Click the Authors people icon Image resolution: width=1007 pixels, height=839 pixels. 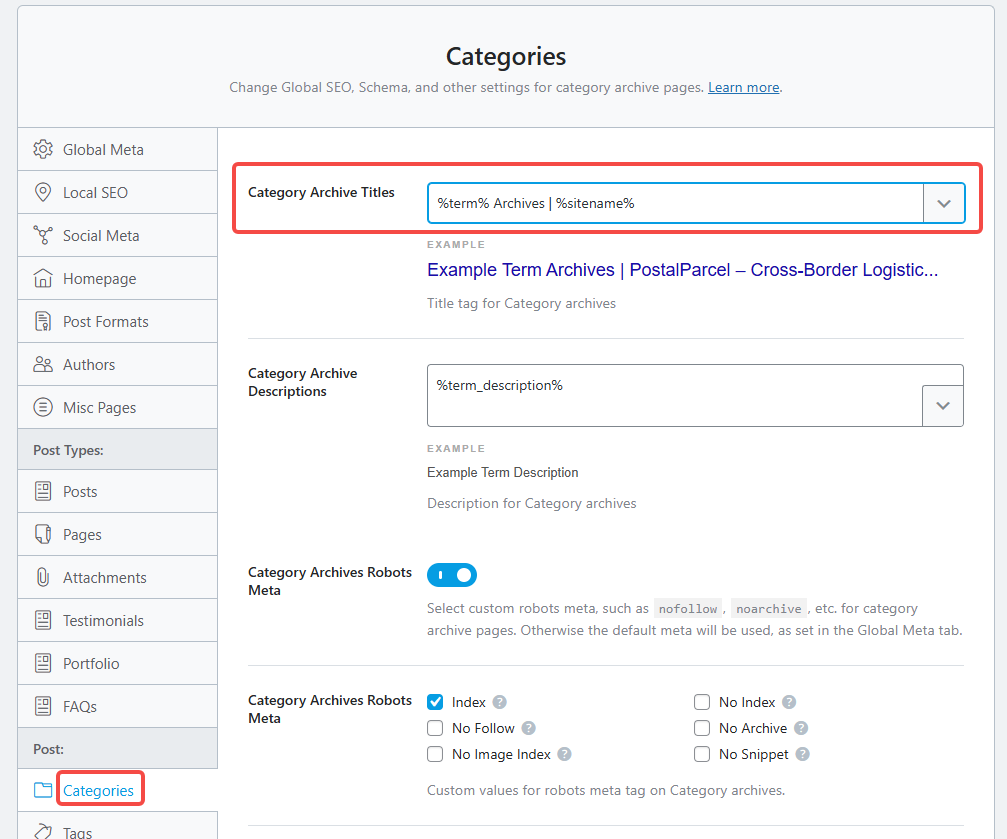pos(43,364)
